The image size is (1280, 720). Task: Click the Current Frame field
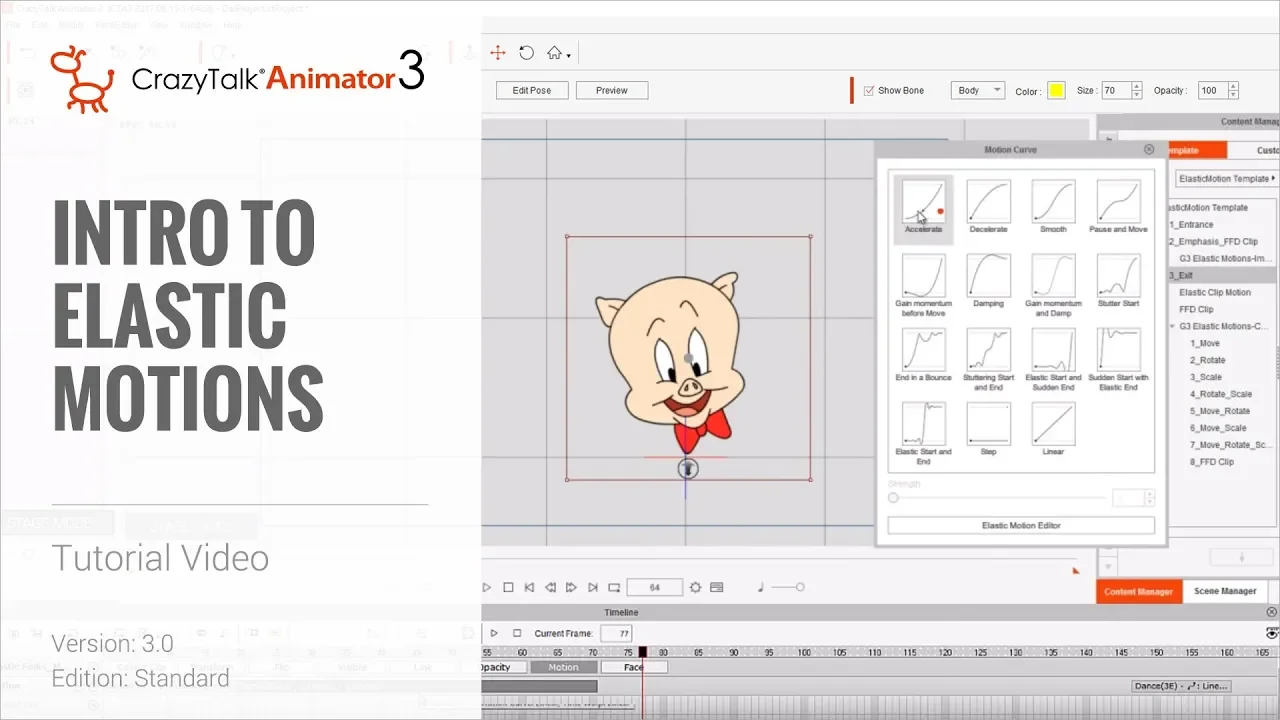click(616, 633)
